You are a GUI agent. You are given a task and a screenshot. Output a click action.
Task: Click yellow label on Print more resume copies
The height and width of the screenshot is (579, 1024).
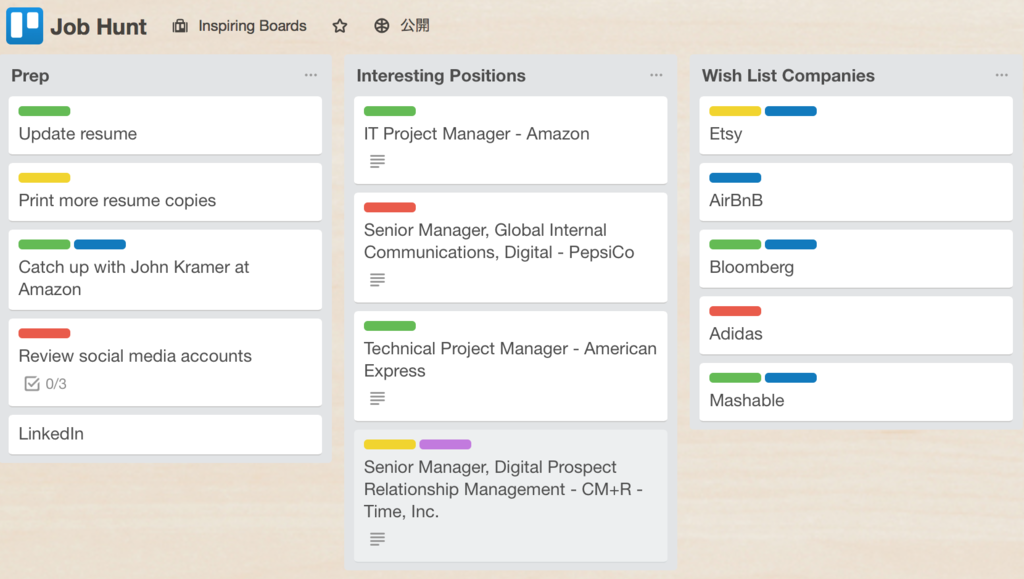44,178
